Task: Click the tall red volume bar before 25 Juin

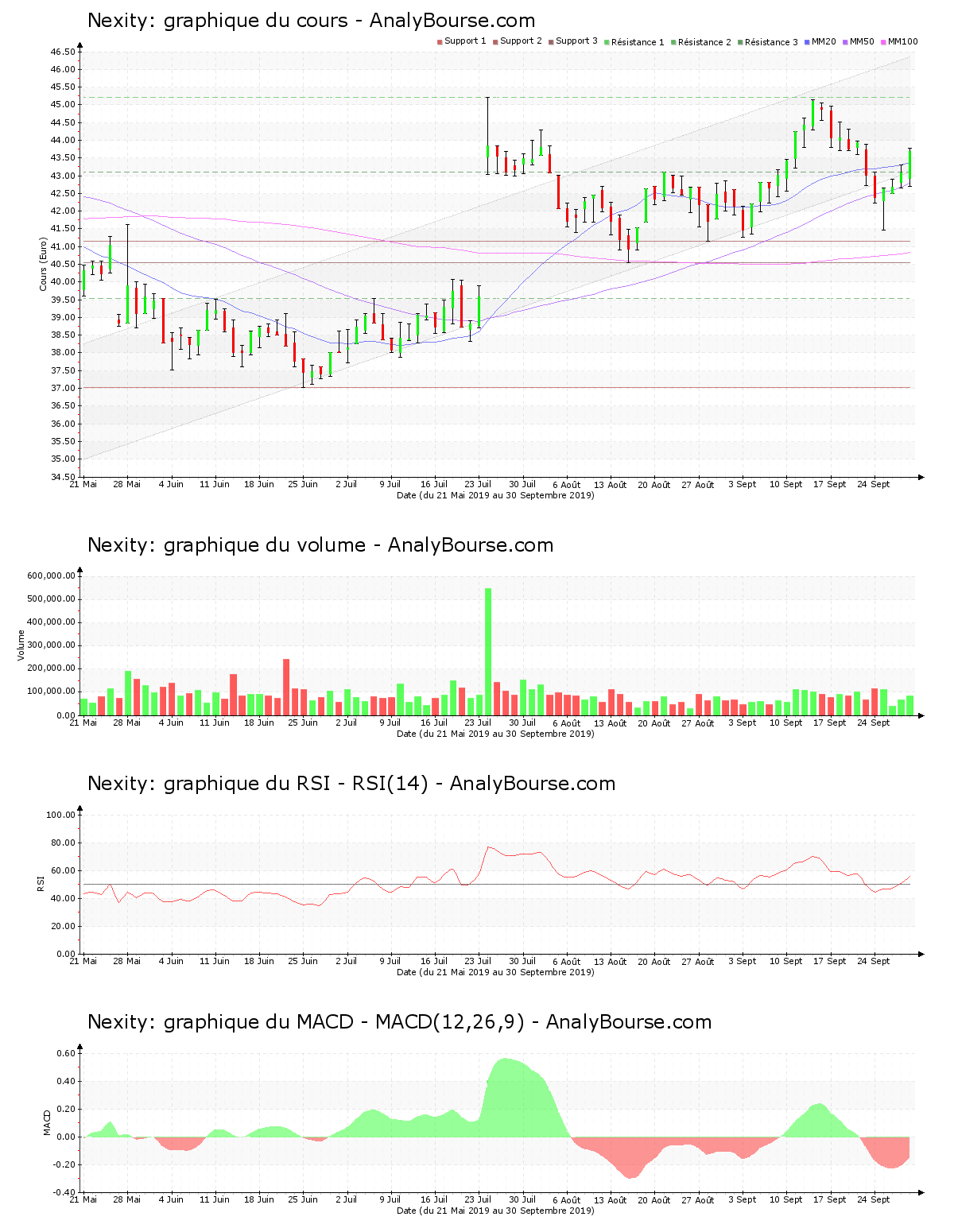Action: 286,687
